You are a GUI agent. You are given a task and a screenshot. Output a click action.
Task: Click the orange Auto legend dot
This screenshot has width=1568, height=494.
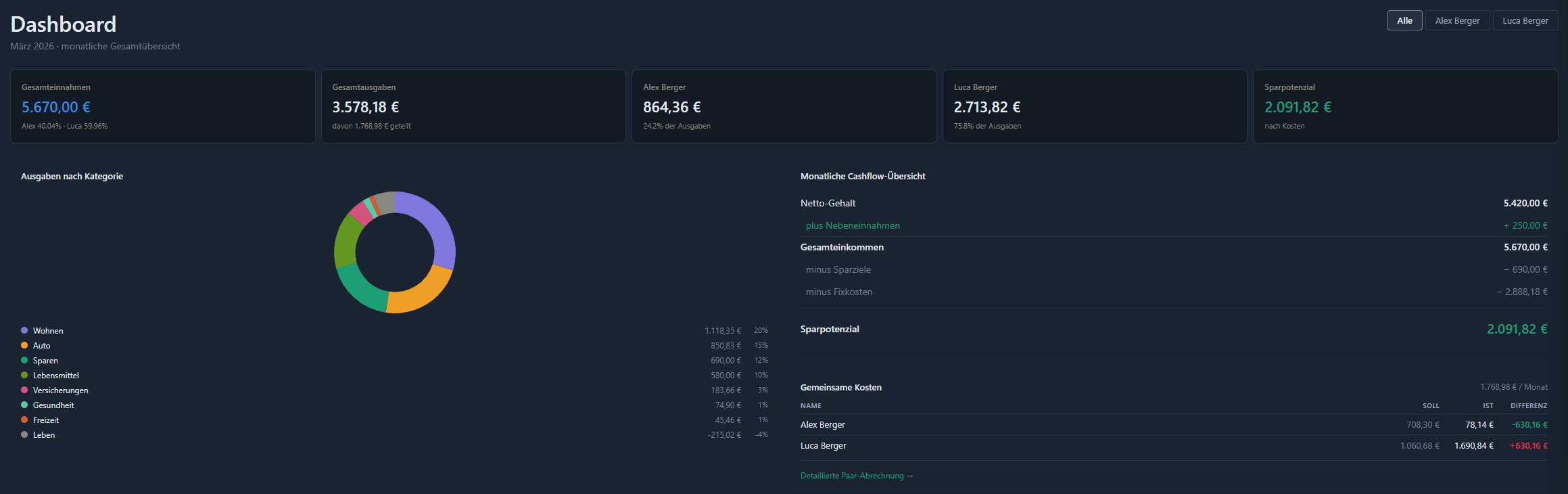pos(24,345)
